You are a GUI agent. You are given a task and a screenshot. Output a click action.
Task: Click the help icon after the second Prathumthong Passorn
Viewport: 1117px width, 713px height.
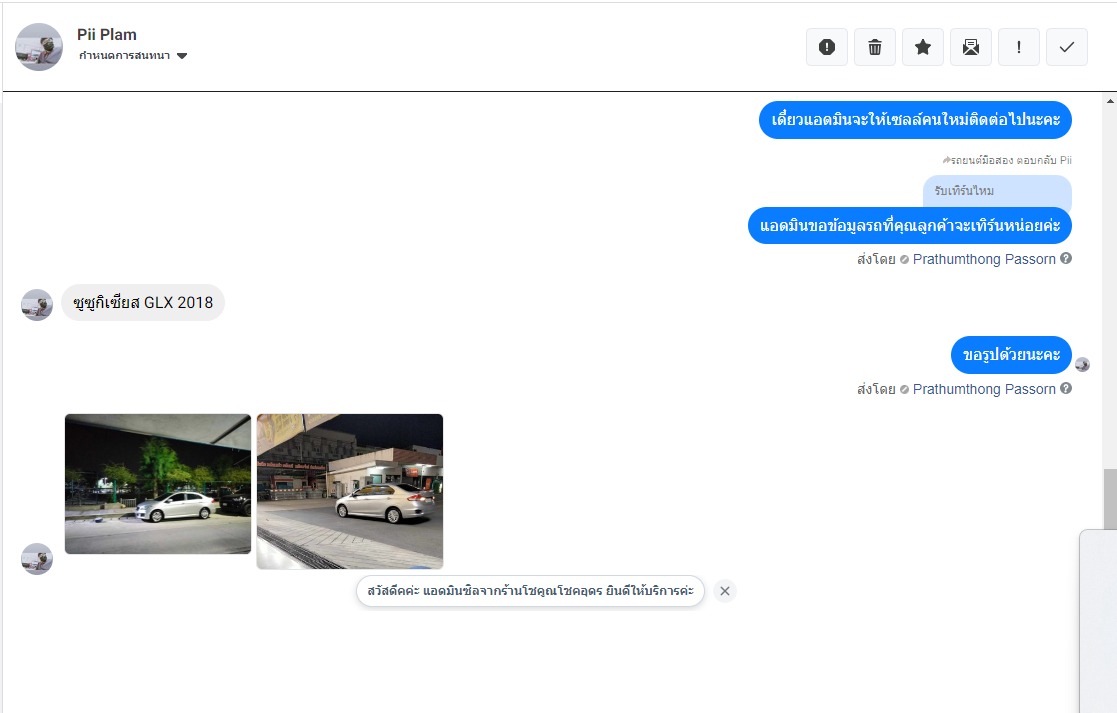pos(1066,388)
